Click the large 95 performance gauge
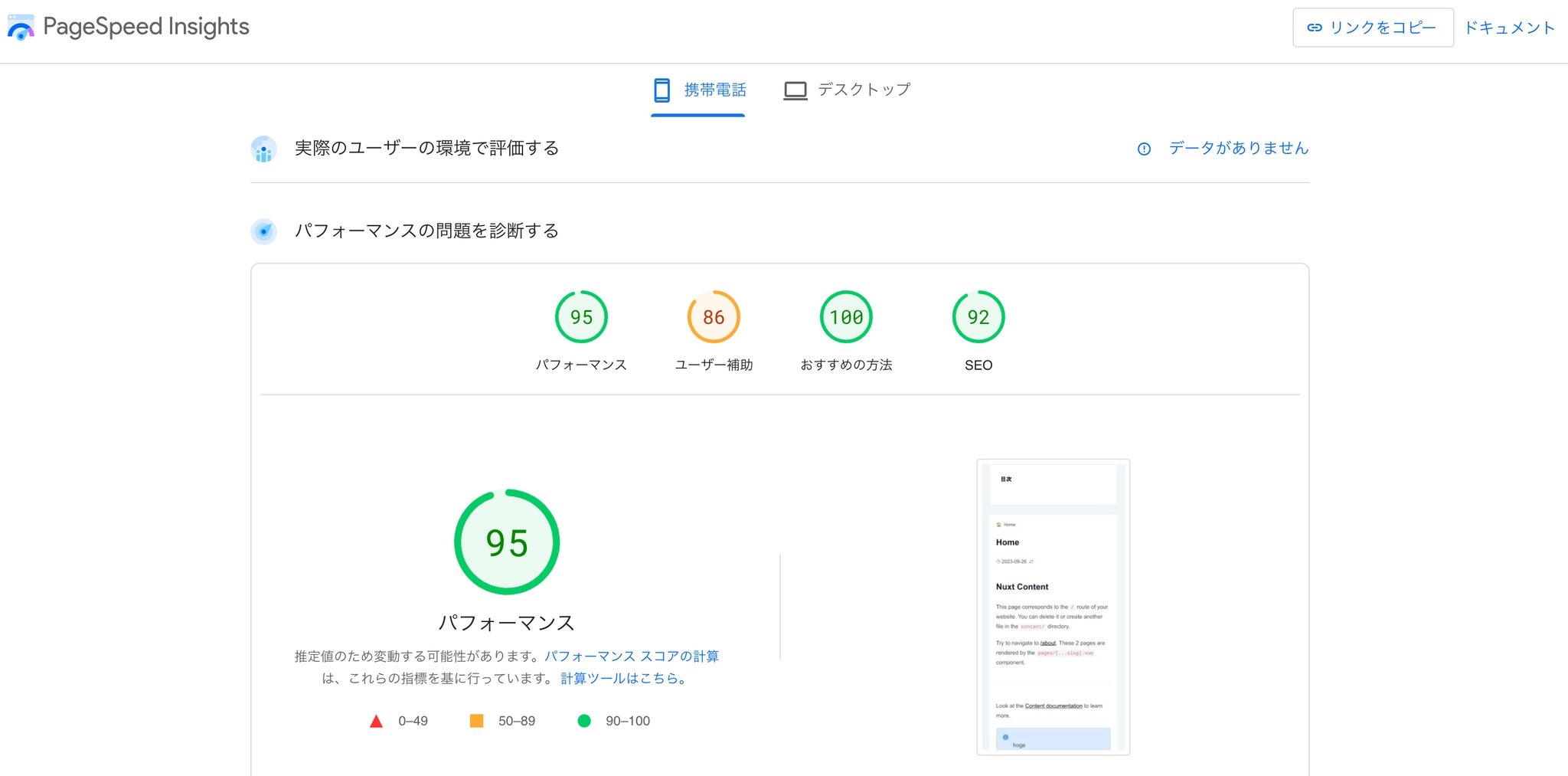This screenshot has height=776, width=1568. click(x=507, y=542)
